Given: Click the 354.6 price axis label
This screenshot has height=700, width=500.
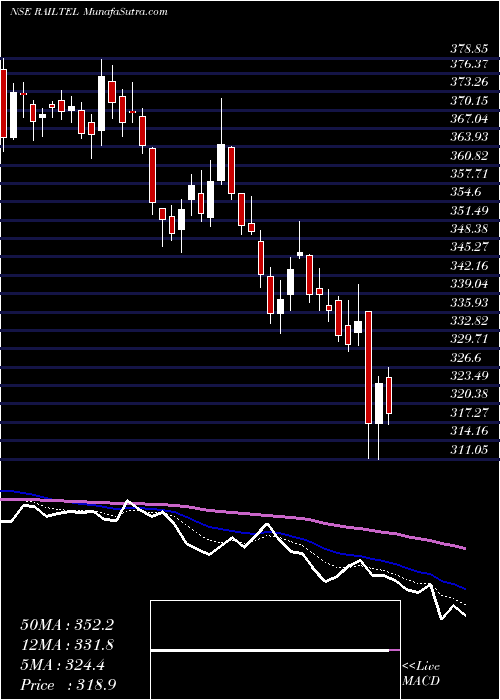Looking at the screenshot, I should click(x=465, y=192).
